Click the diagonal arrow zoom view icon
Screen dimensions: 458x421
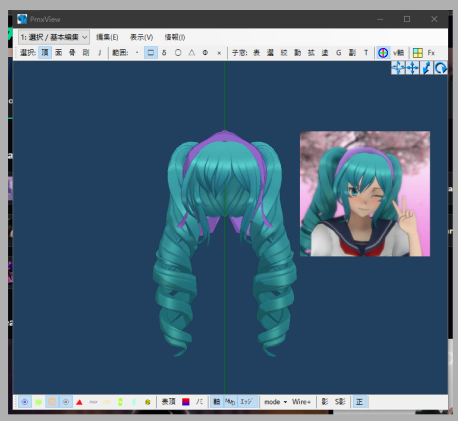(x=426, y=68)
